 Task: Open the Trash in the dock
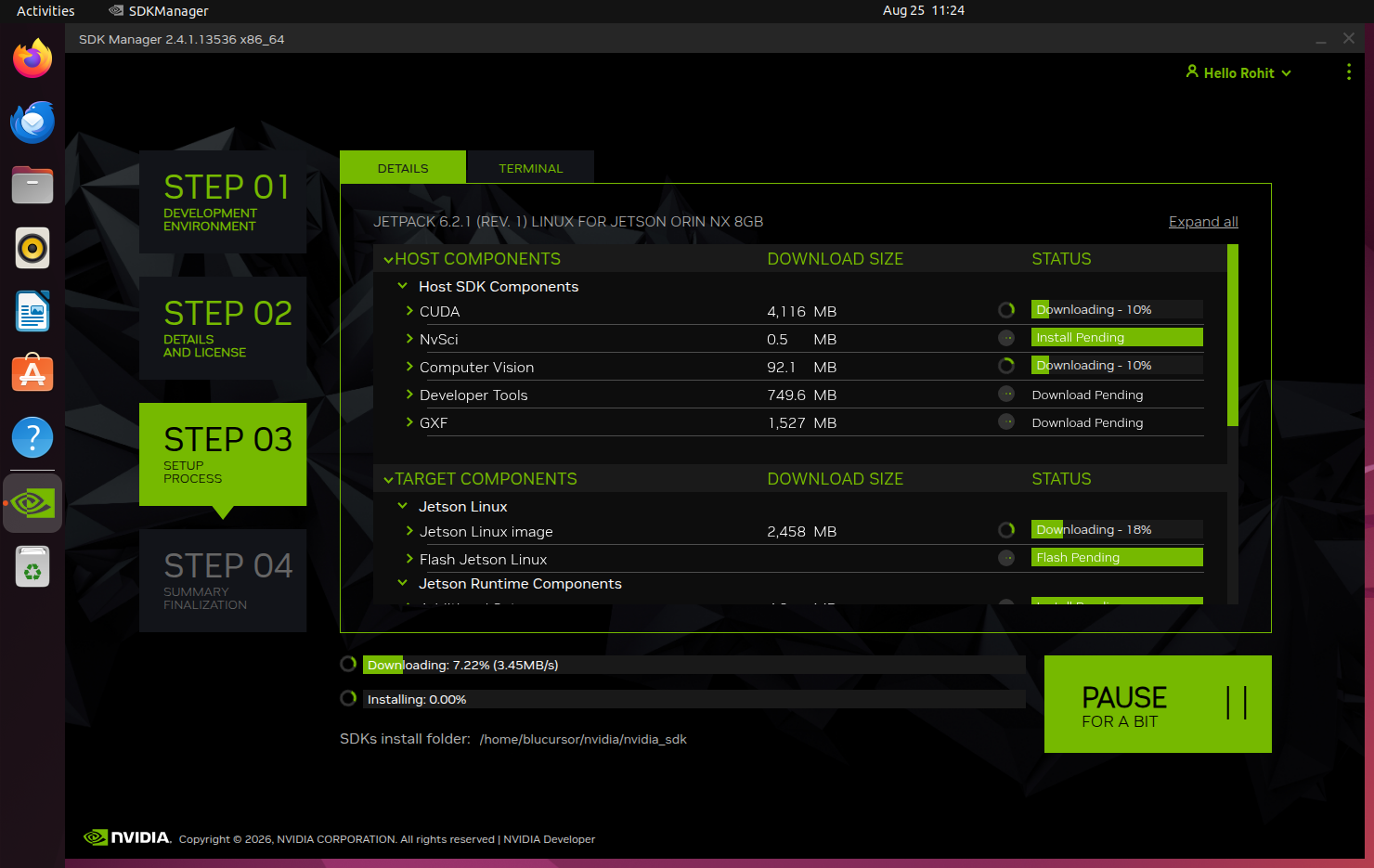32,566
